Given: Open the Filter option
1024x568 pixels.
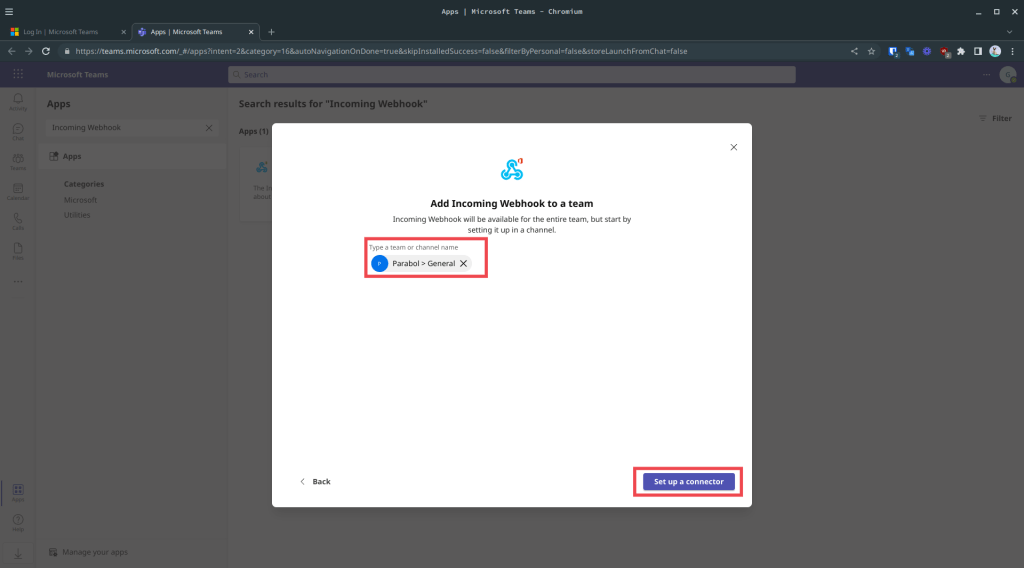Looking at the screenshot, I should tap(995, 119).
